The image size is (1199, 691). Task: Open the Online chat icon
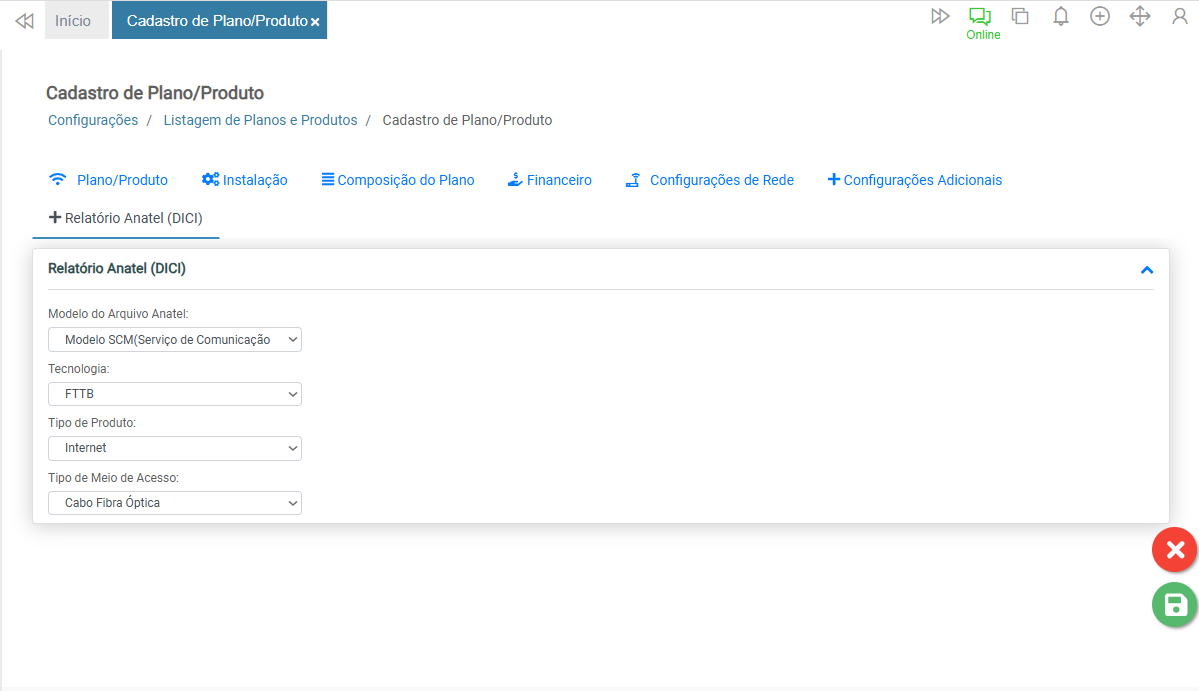980,17
